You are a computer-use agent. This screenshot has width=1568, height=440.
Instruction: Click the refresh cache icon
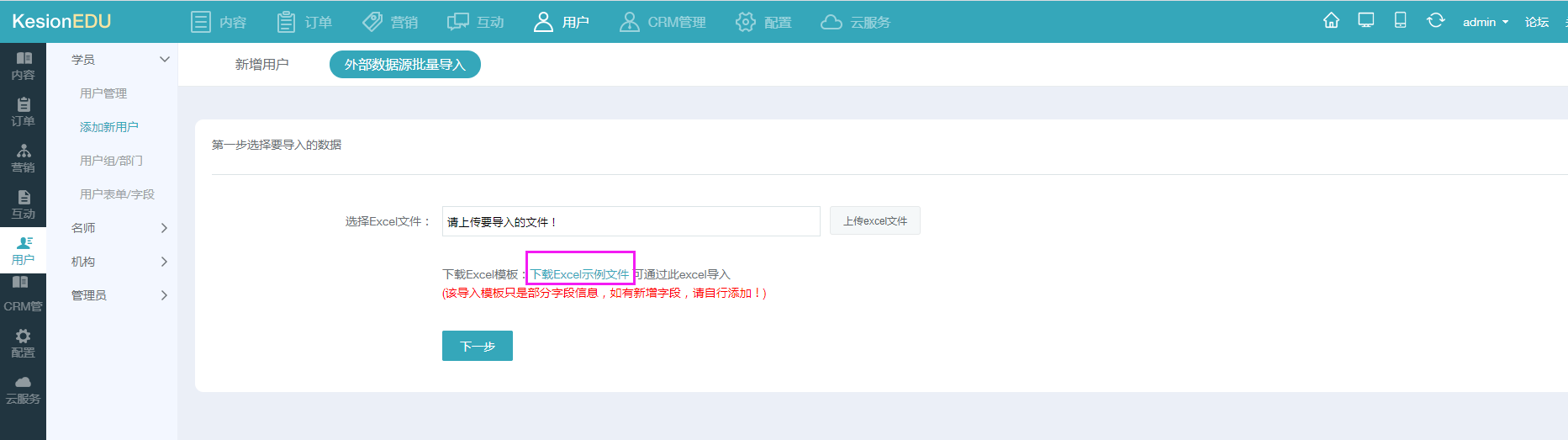click(1435, 21)
